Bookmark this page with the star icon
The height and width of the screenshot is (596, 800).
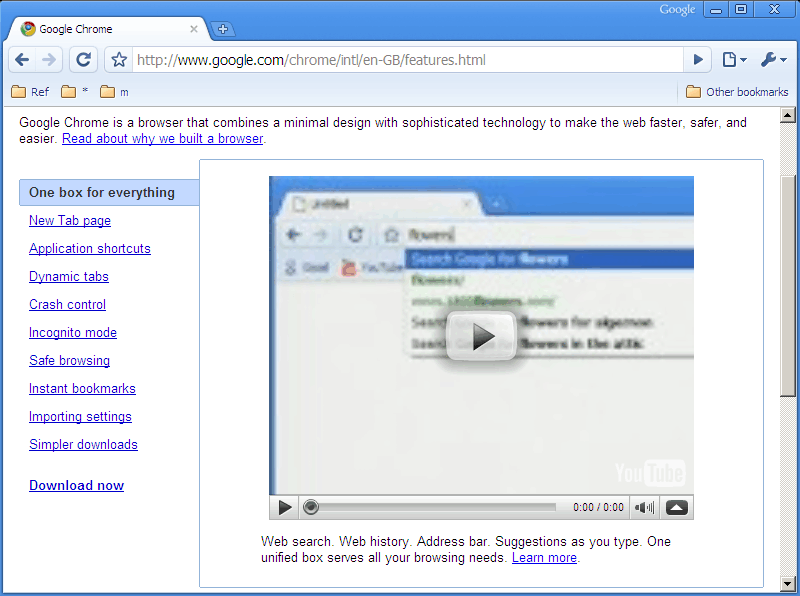click(119, 60)
